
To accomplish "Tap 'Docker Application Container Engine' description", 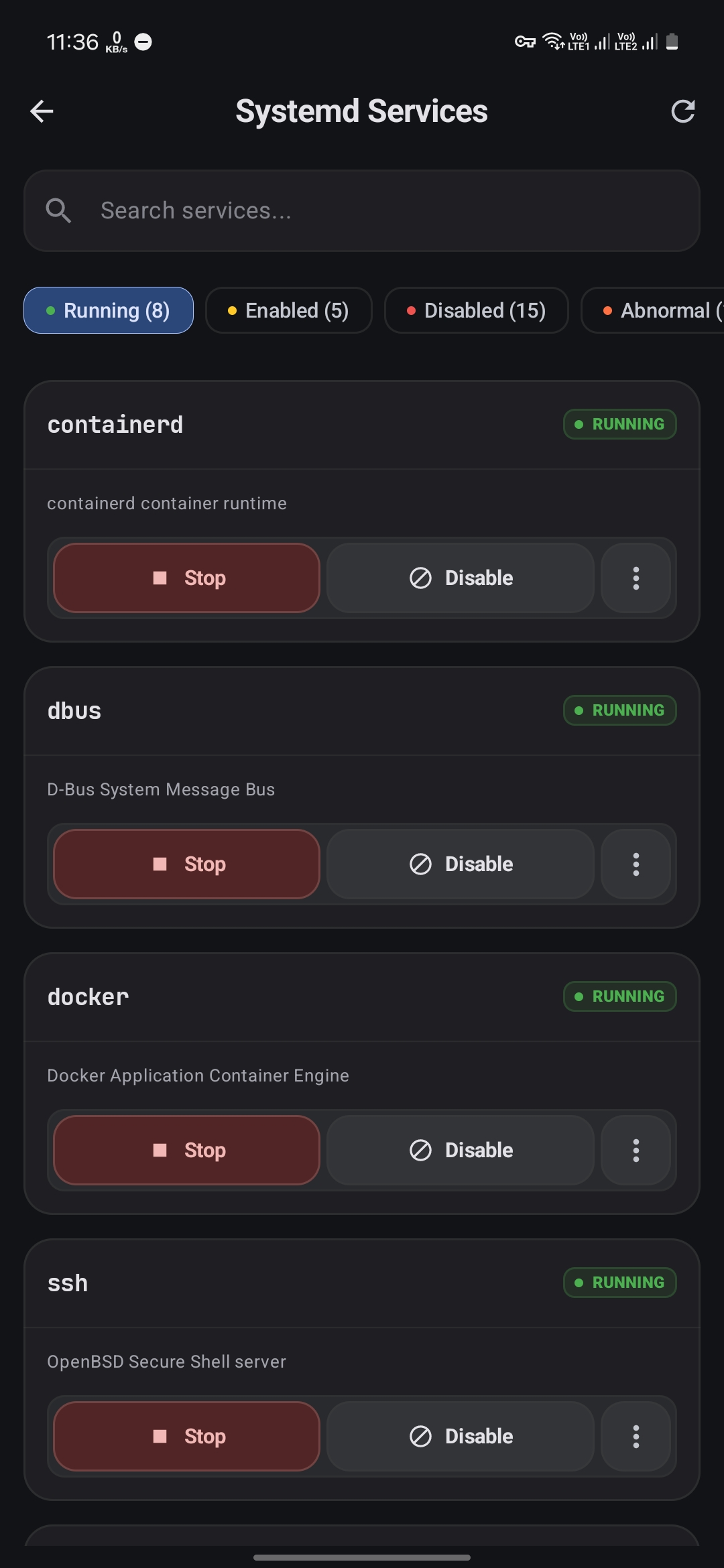I will [198, 1075].
